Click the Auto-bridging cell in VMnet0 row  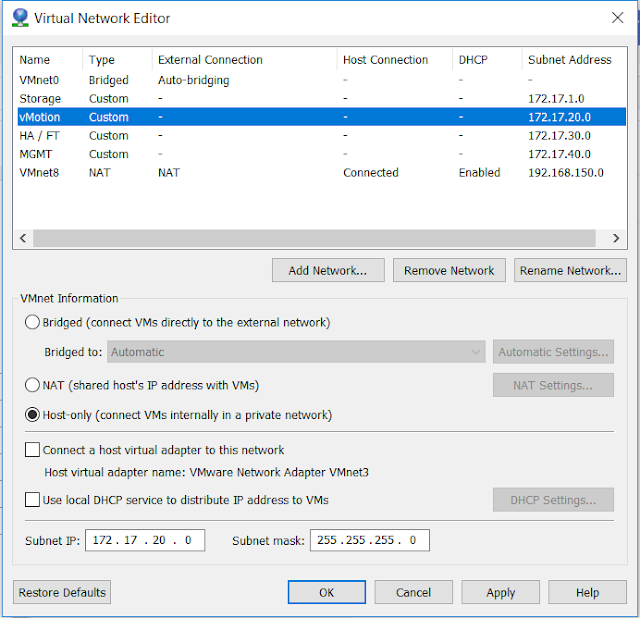(x=194, y=80)
